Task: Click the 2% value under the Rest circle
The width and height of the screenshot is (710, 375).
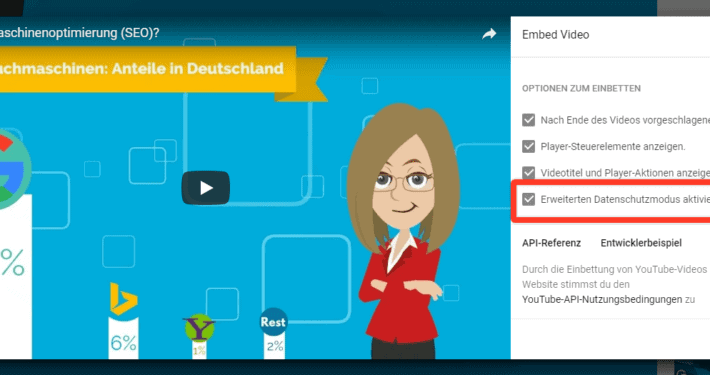Action: pyautogui.click(x=274, y=346)
